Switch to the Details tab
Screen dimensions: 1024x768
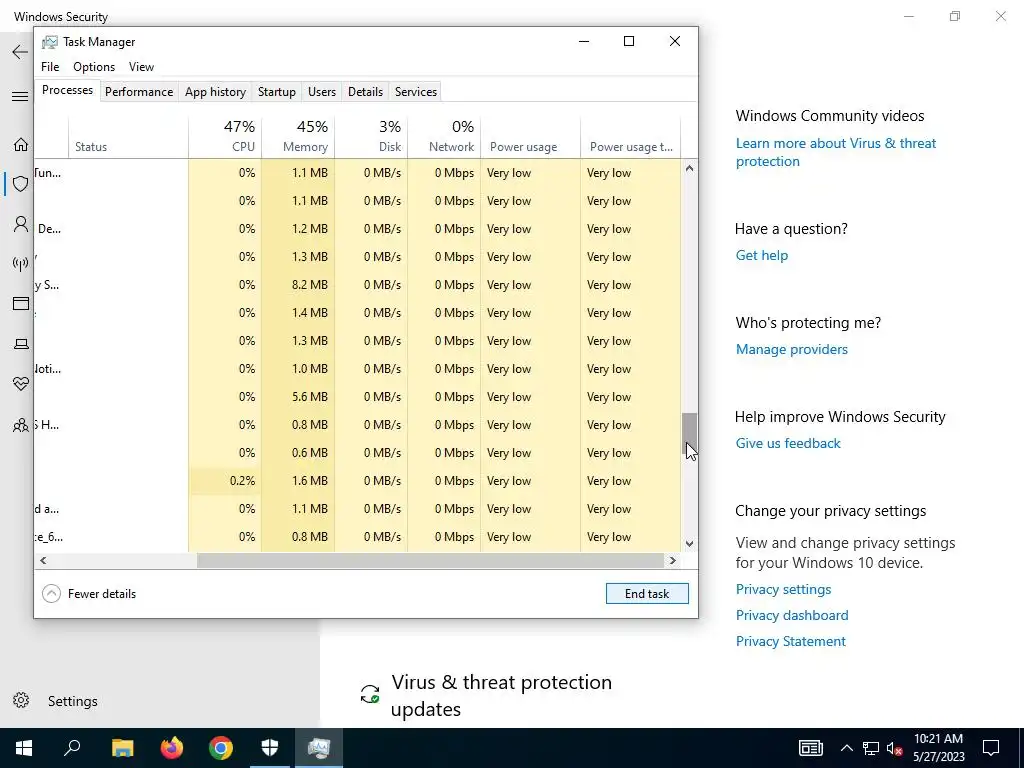click(365, 91)
